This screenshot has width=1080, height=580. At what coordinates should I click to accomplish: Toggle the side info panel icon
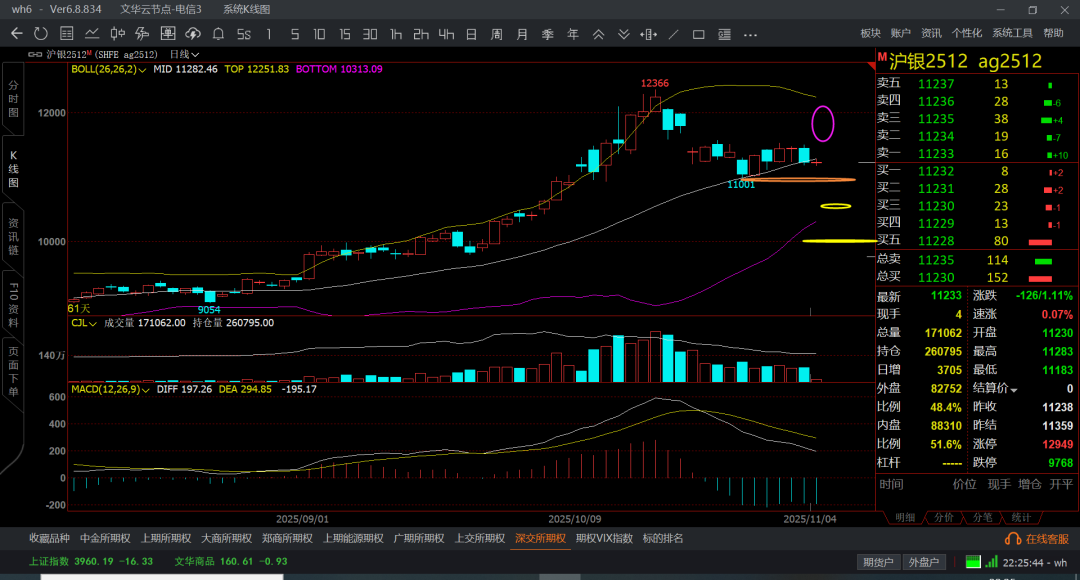724,34
